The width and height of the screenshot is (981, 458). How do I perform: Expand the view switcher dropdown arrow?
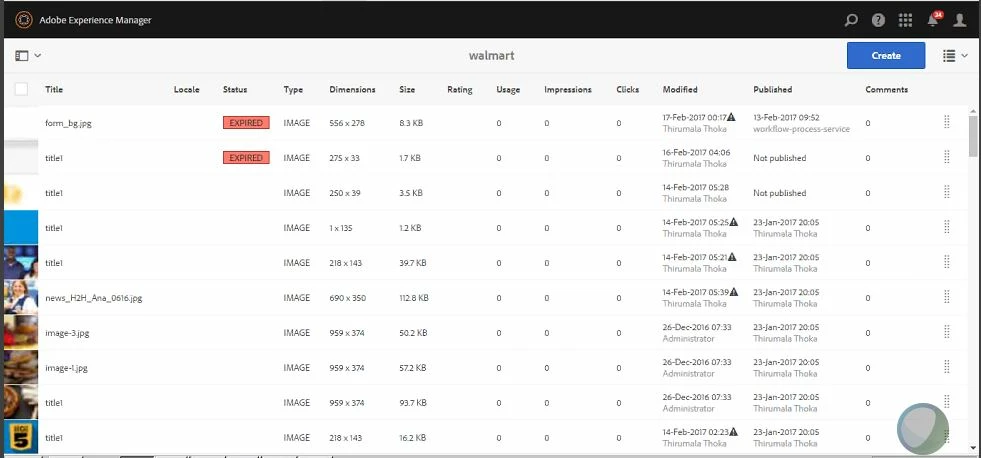[965, 56]
